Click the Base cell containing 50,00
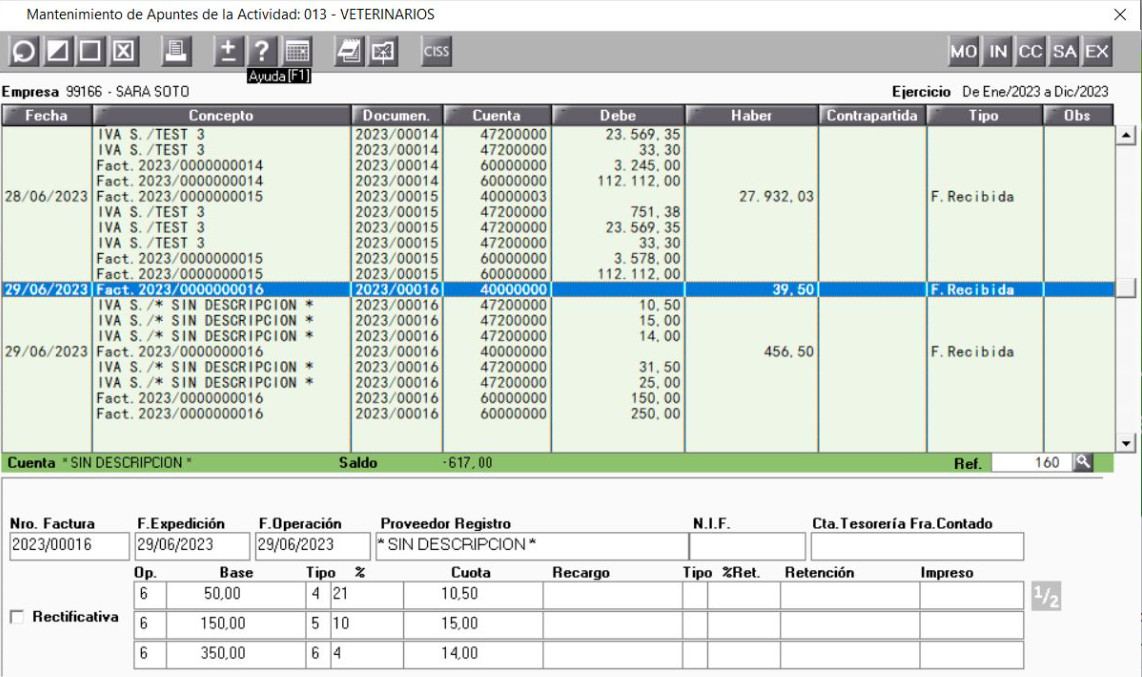The image size is (1142, 677). [236, 594]
